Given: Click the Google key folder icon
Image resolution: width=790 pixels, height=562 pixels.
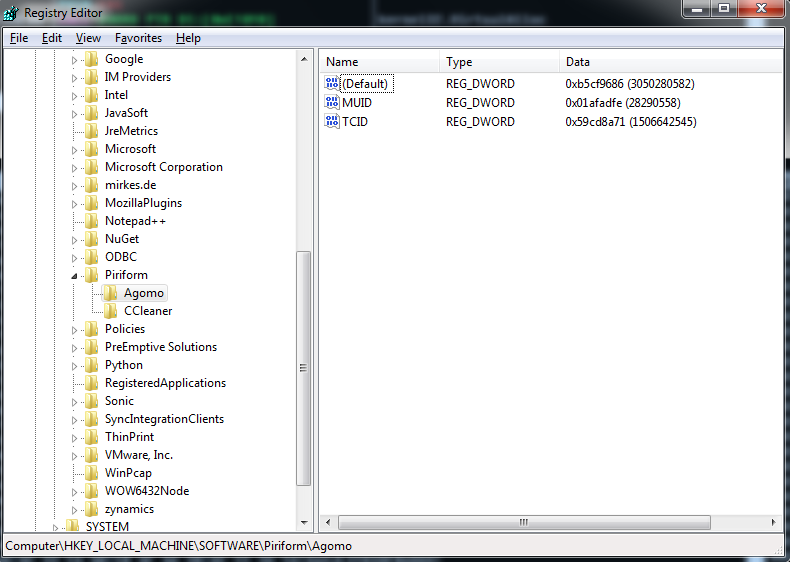Looking at the screenshot, I should click(92, 59).
